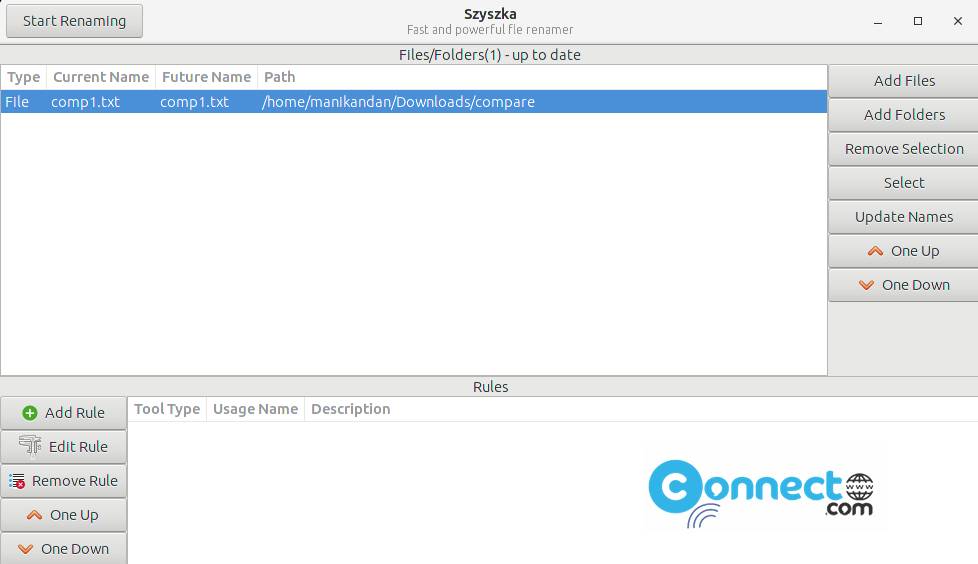Click orange up-chevron icon beside files list
Screen dimensions: 978x564
click(x=875, y=251)
